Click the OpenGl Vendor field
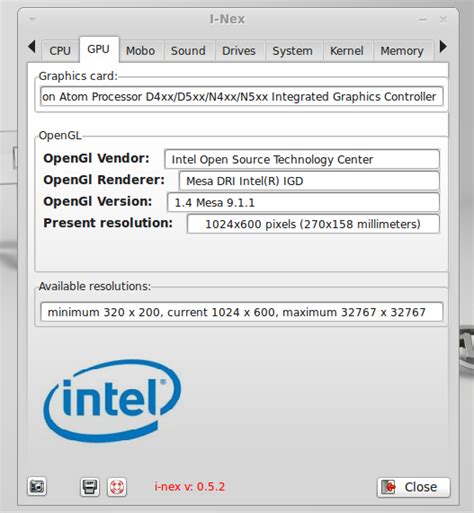The width and height of the screenshot is (474, 513). pyautogui.click(x=302, y=159)
